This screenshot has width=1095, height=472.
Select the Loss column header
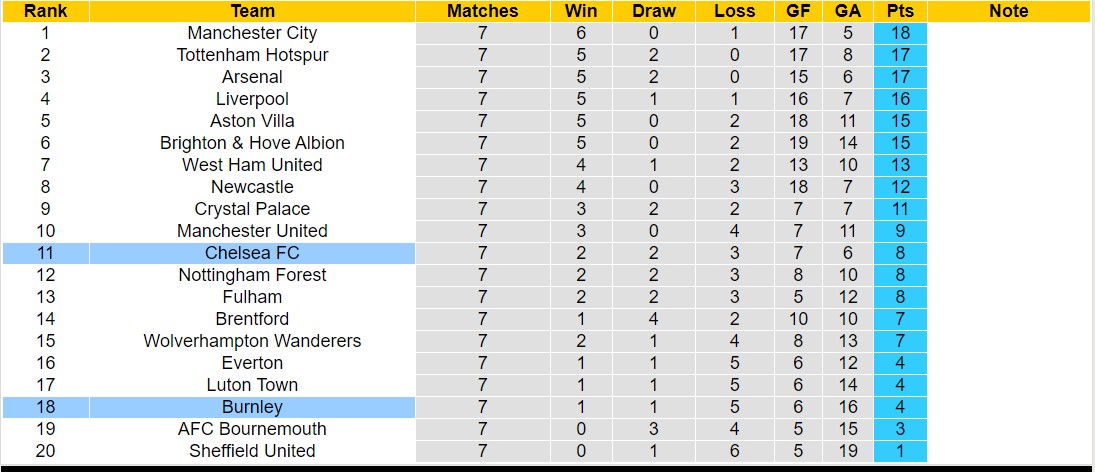pos(735,11)
